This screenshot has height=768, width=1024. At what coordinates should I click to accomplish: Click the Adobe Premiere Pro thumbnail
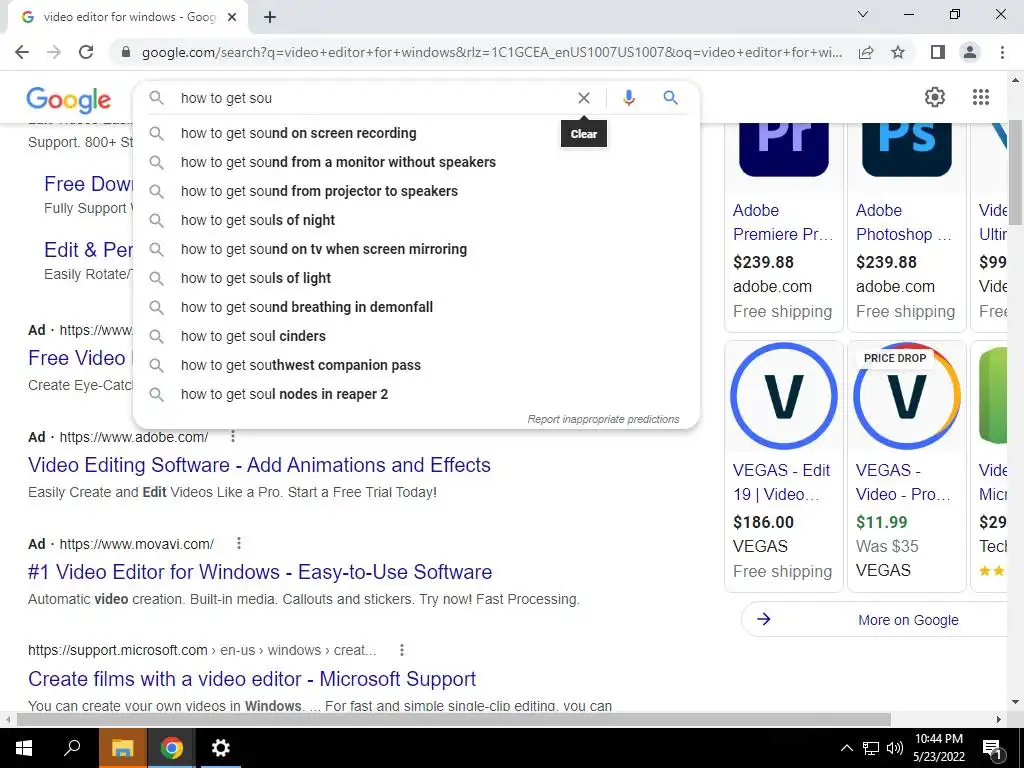[x=784, y=150]
